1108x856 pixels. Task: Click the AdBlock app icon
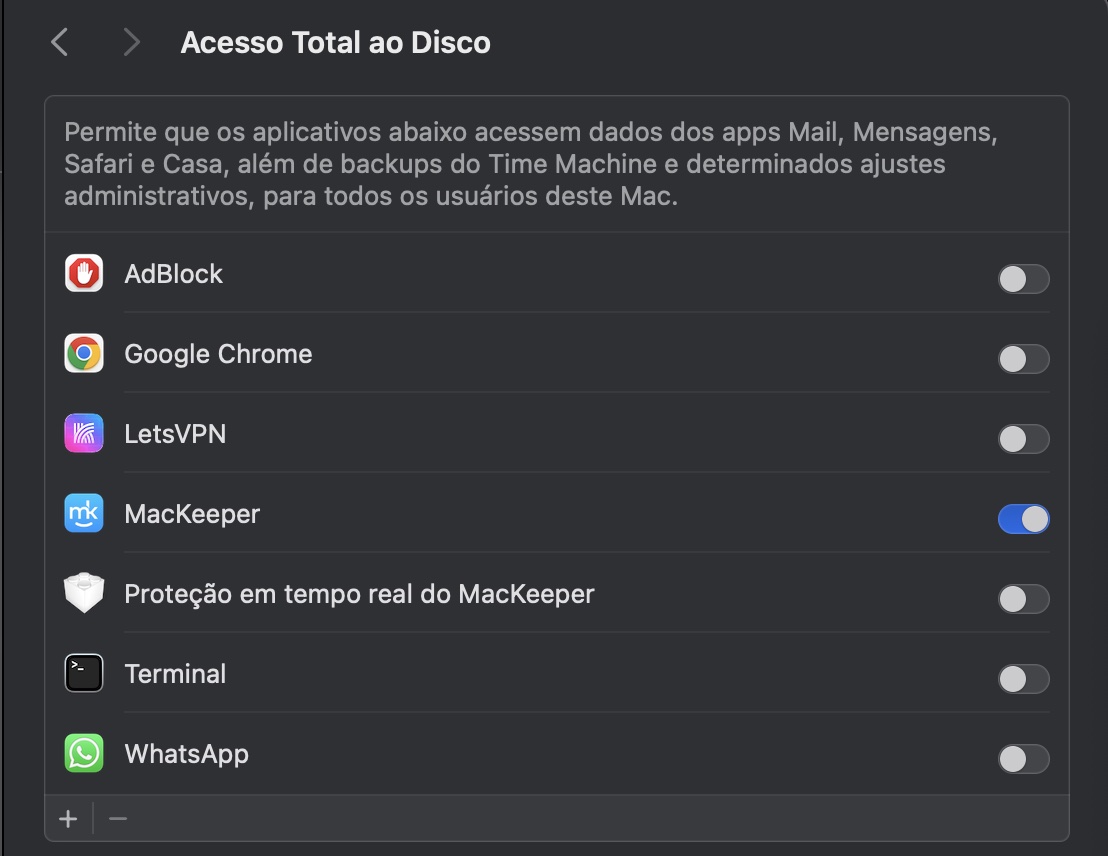coord(84,273)
